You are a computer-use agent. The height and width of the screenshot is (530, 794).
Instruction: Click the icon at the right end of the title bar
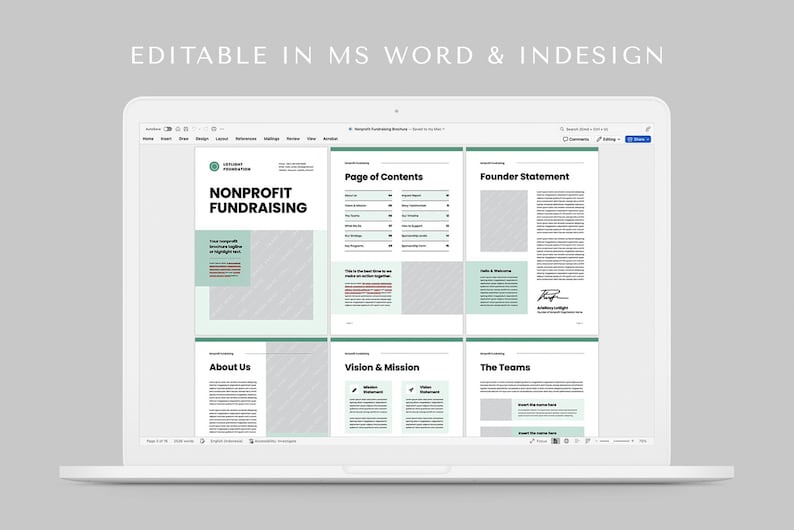point(648,129)
